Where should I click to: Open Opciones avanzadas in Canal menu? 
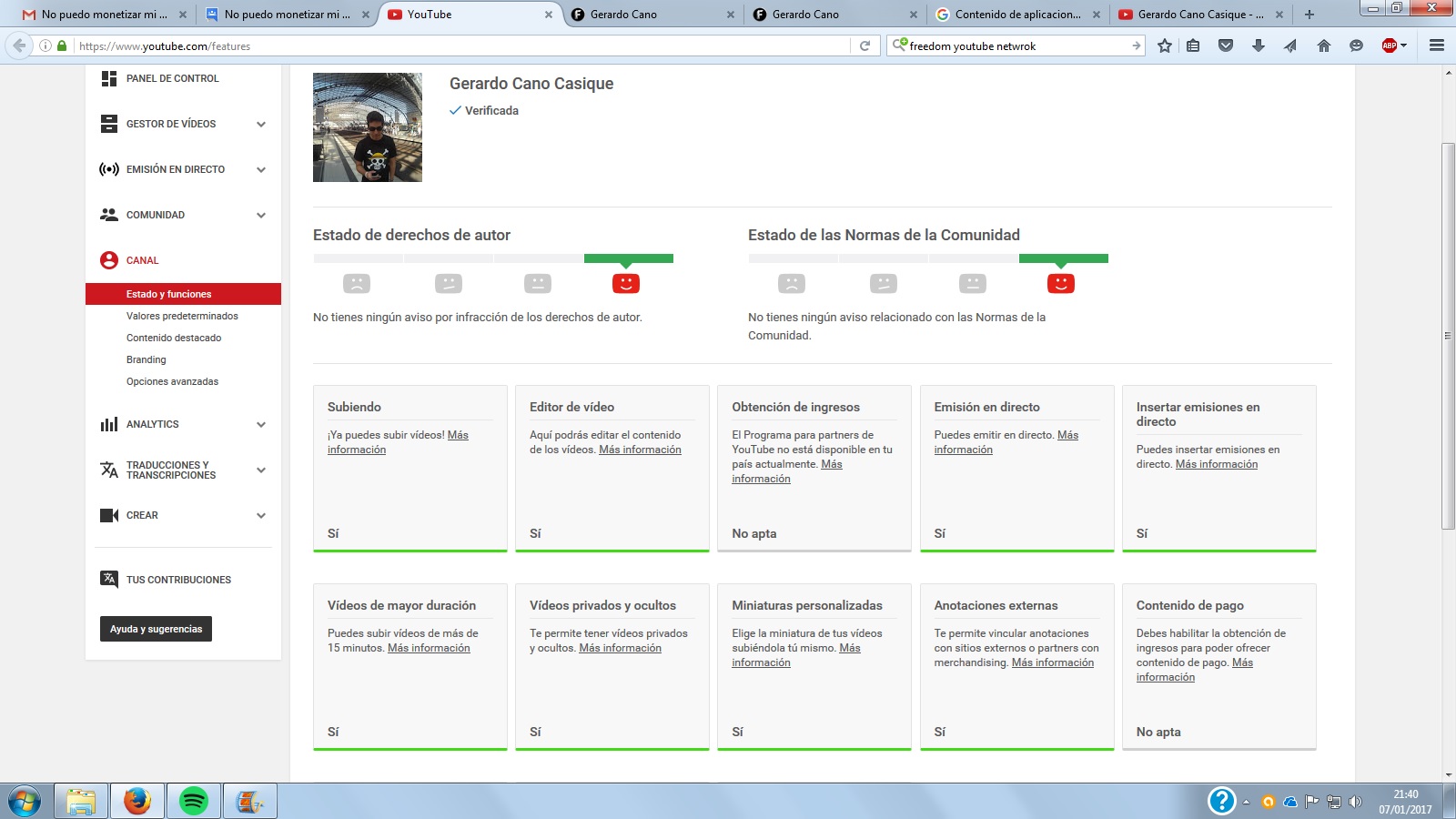172,381
